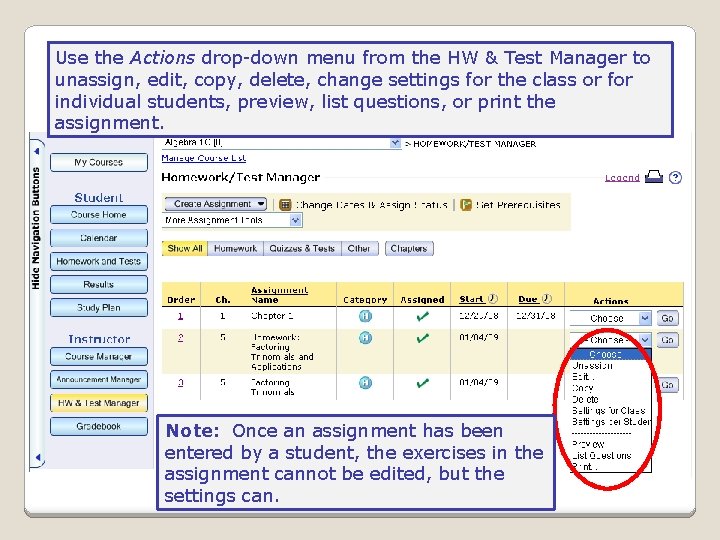Screen dimensions: 720x540
Task: Open the Results button
Action: click(x=99, y=285)
